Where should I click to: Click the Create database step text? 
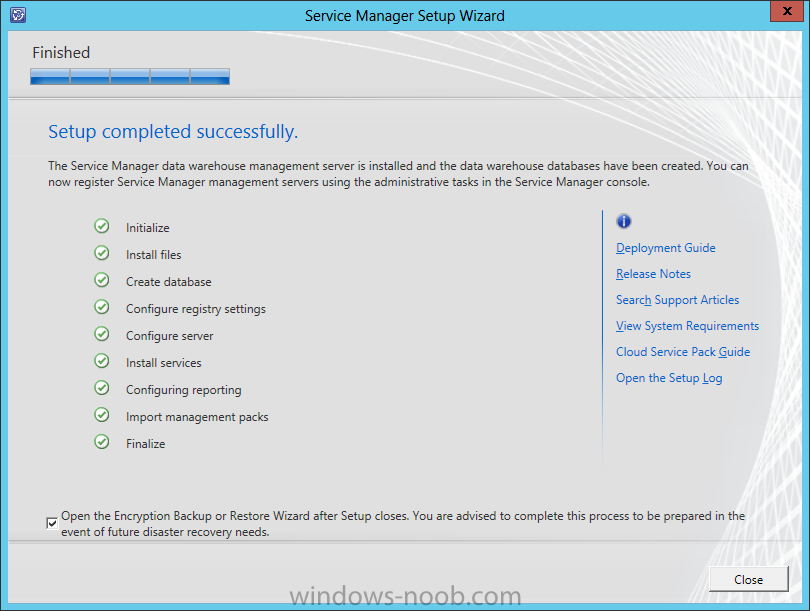click(168, 281)
